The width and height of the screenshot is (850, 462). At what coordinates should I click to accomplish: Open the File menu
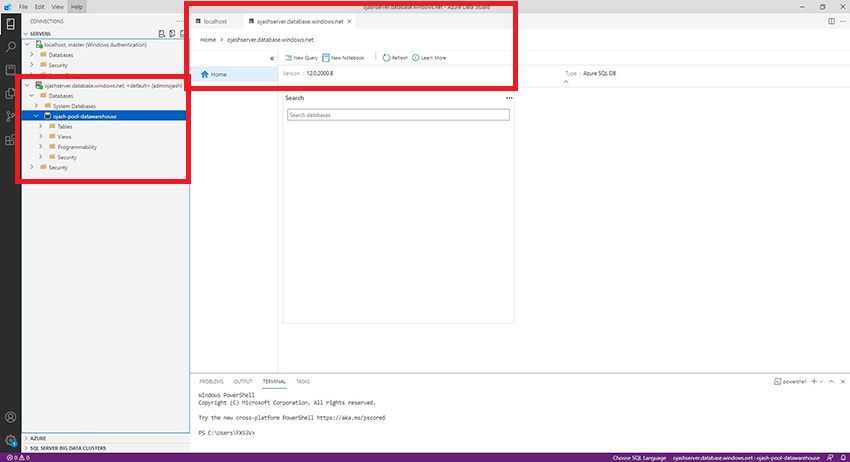pyautogui.click(x=23, y=7)
